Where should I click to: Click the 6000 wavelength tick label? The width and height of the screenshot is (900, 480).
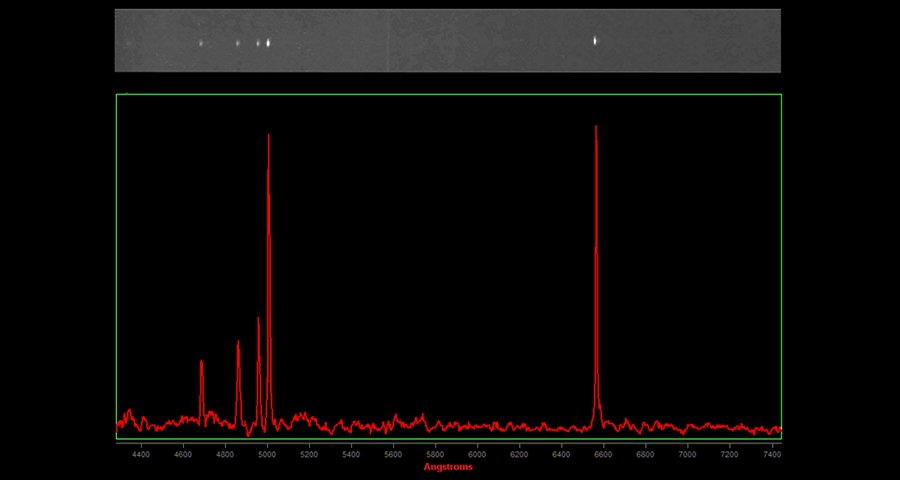point(477,455)
